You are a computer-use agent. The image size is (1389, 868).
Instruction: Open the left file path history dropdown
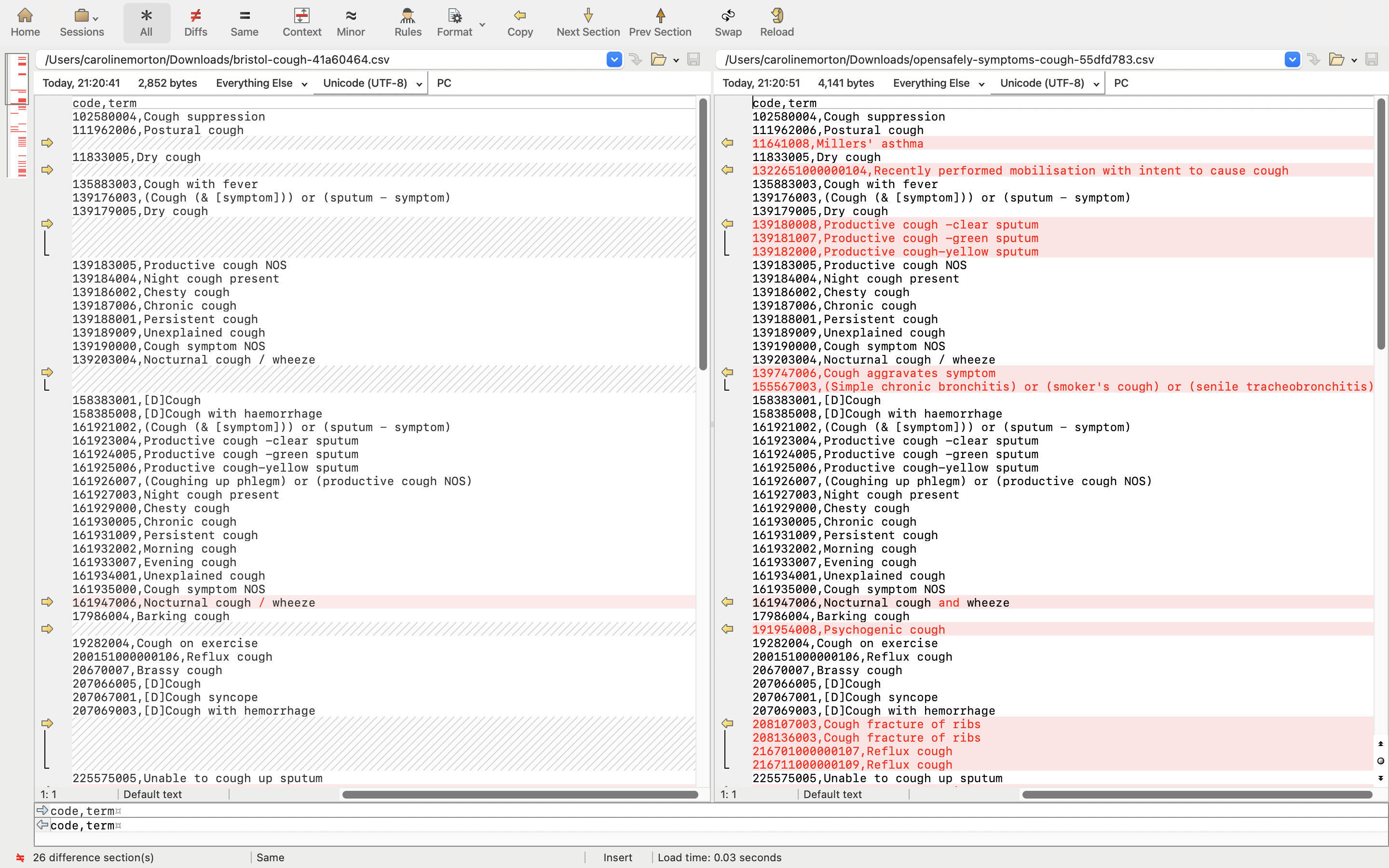pos(613,59)
